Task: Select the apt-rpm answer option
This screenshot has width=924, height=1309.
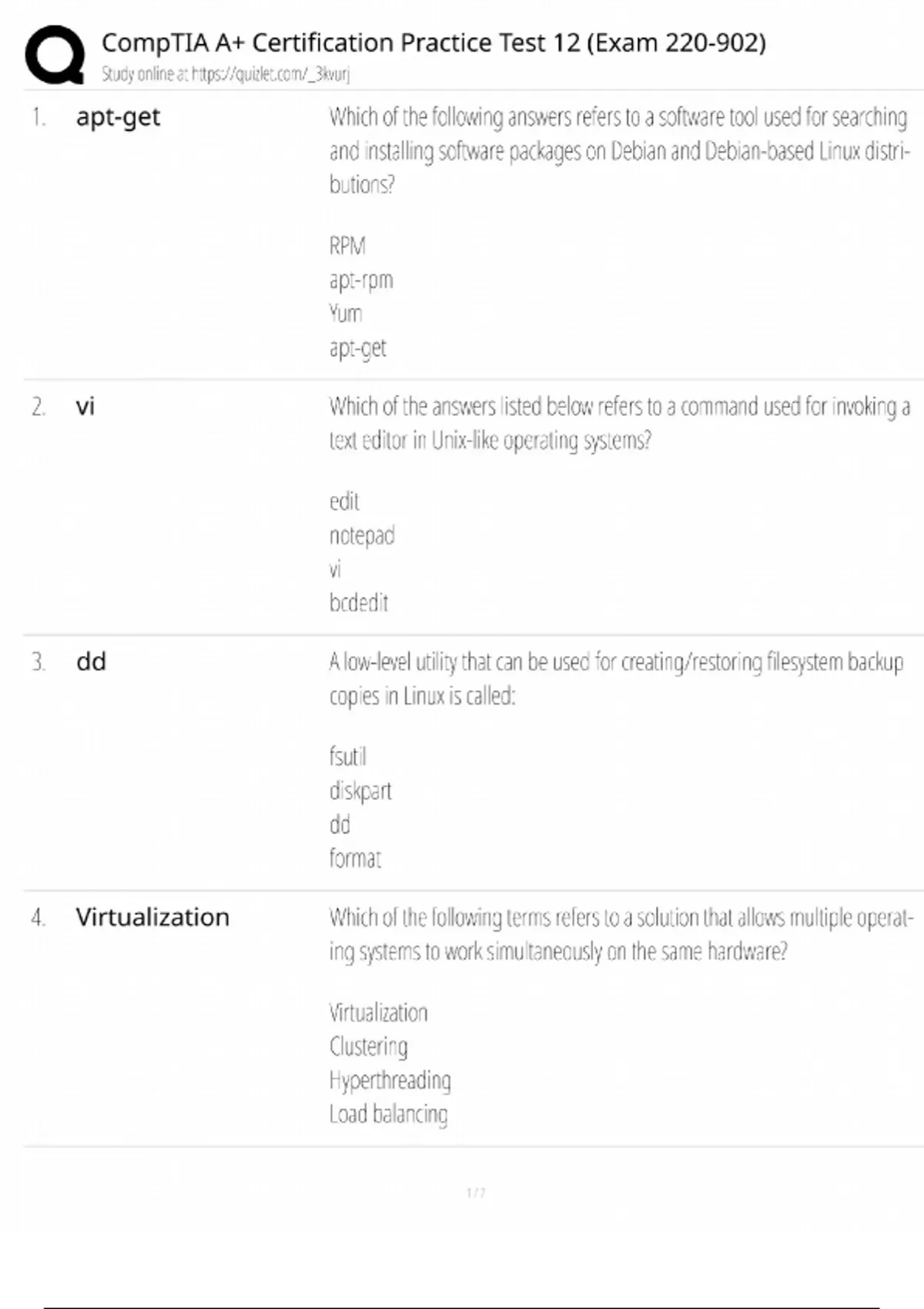Action: pyautogui.click(x=361, y=280)
